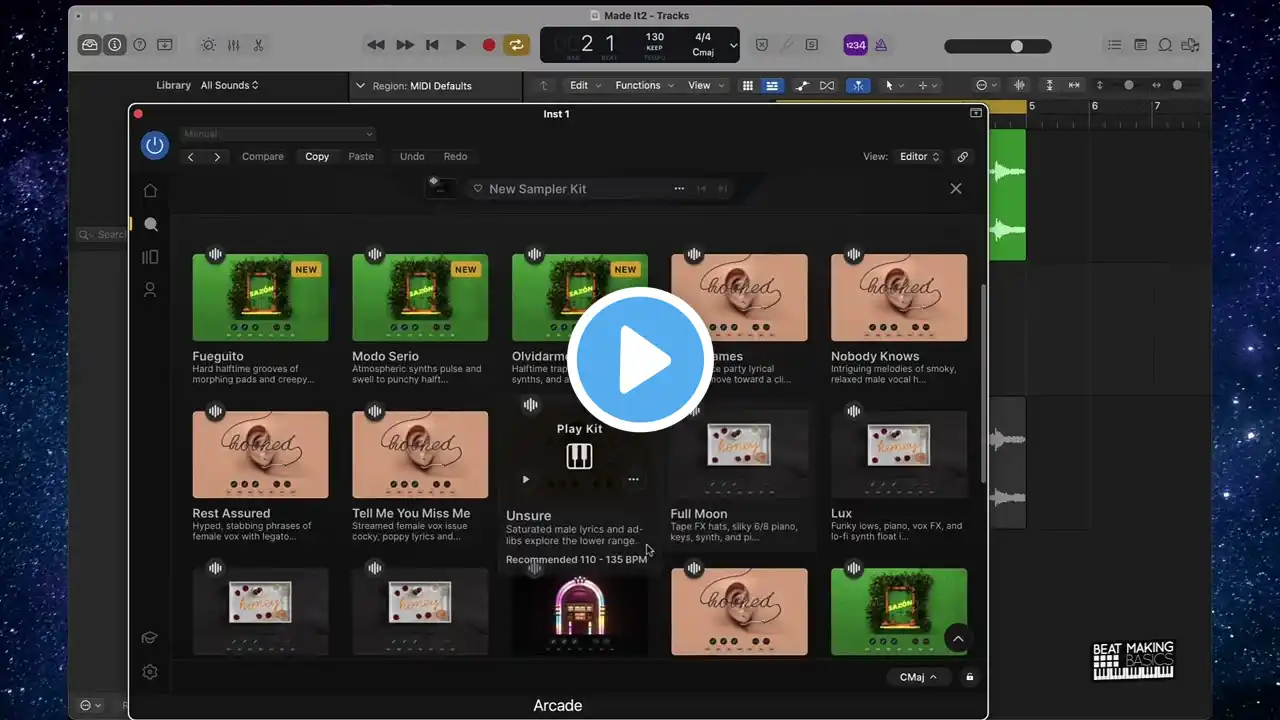
Task: Open the Functions menu
Action: (x=644, y=86)
